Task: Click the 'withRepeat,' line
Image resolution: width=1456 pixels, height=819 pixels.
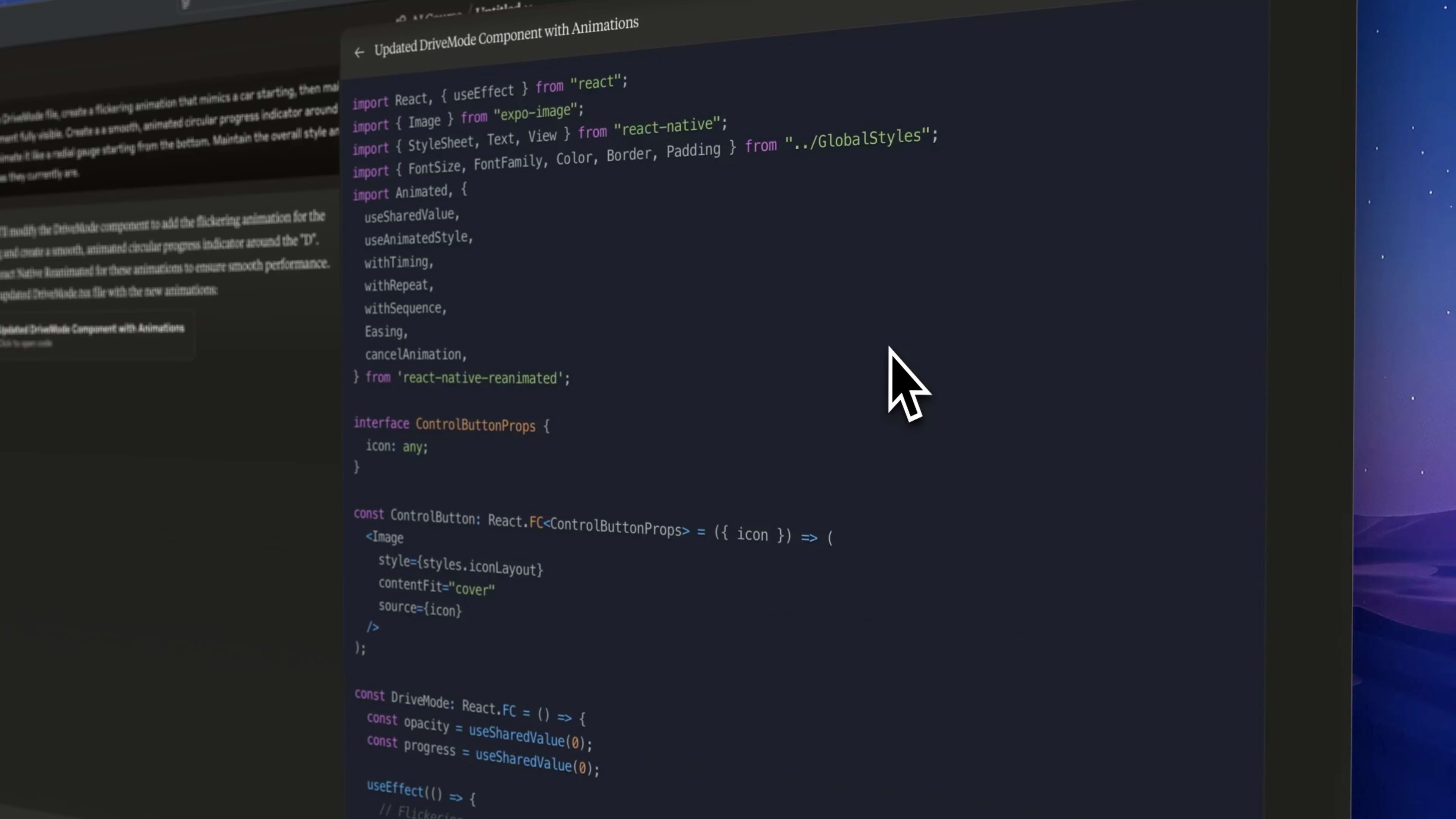Action: pyautogui.click(x=399, y=285)
